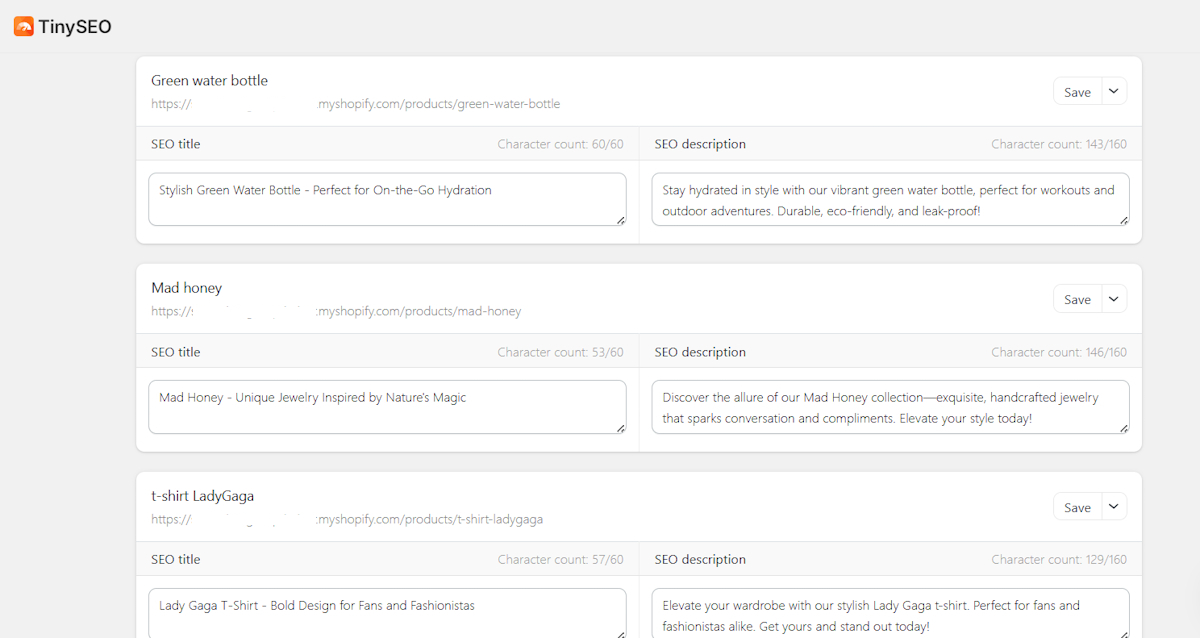
Task: Edit the Mad Honey SEO description field
Action: (890, 407)
